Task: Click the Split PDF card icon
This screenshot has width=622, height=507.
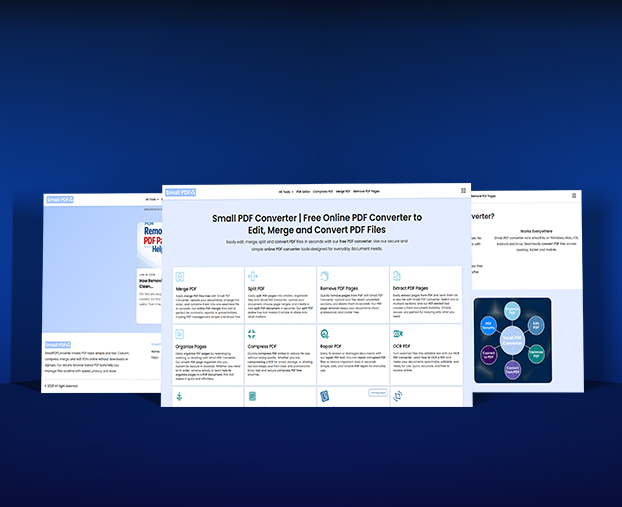Action: tap(253, 276)
